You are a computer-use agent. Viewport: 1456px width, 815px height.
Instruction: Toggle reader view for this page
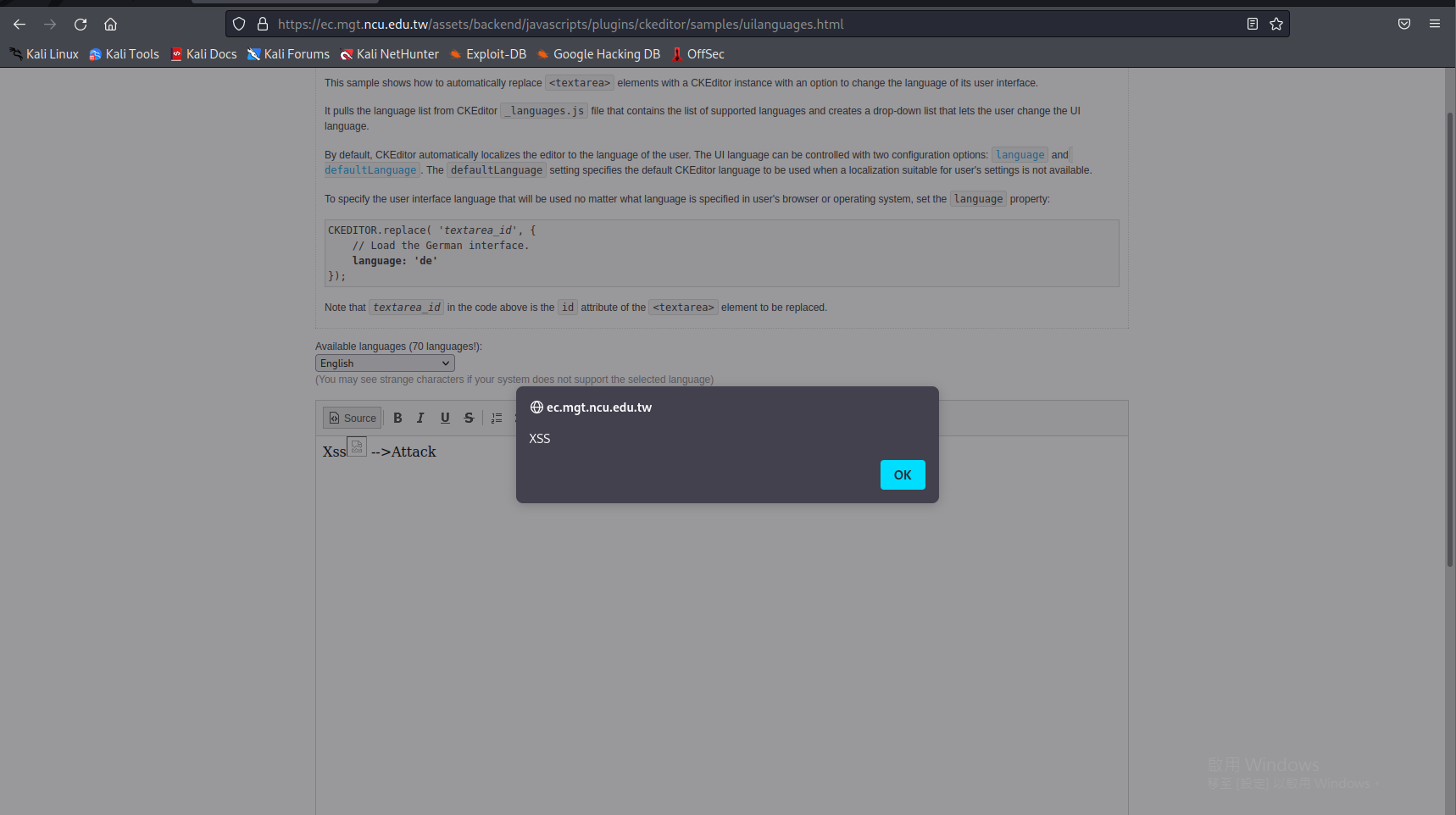tap(1253, 24)
